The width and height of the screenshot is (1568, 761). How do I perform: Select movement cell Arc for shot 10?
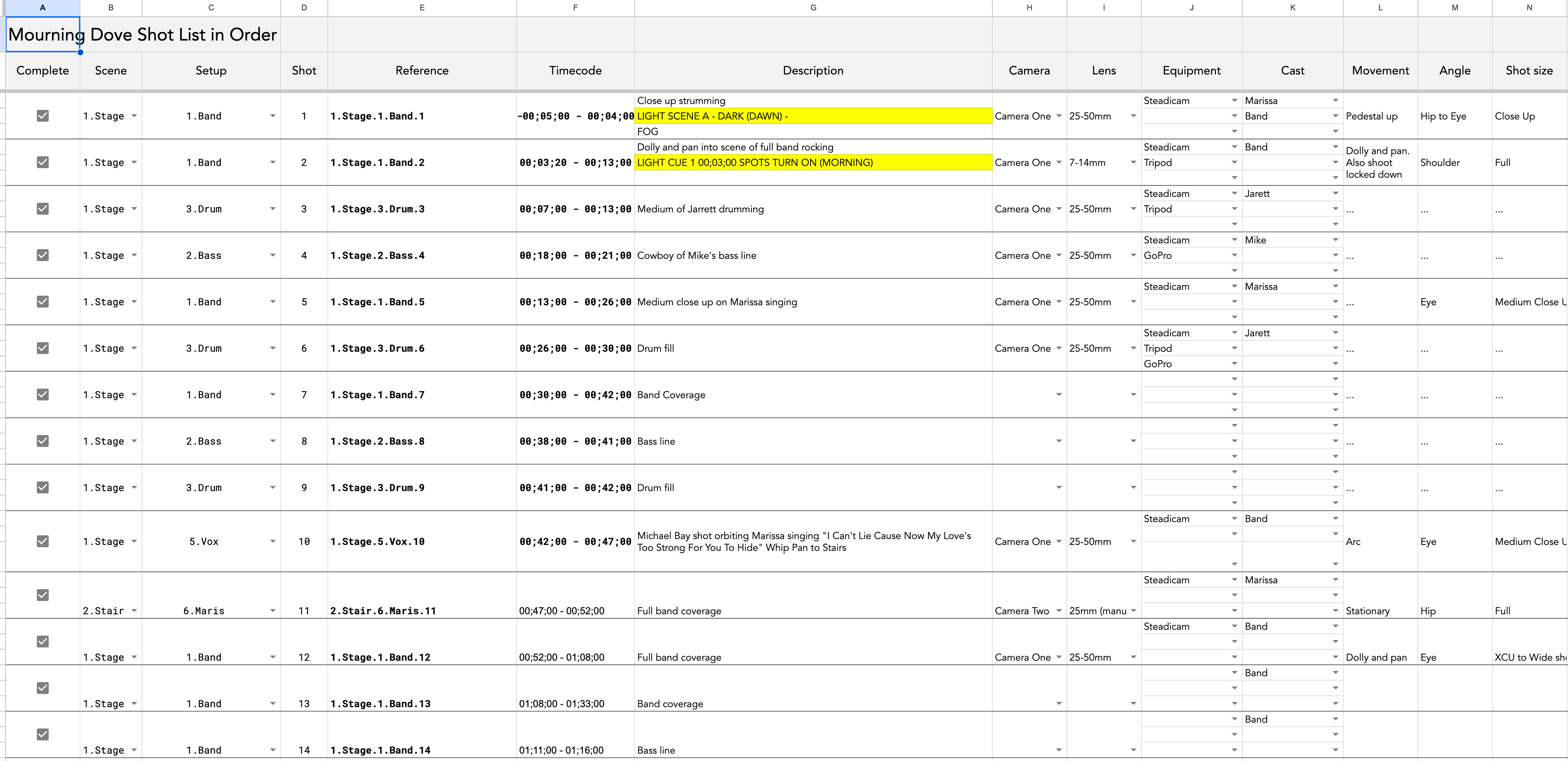(x=1380, y=541)
